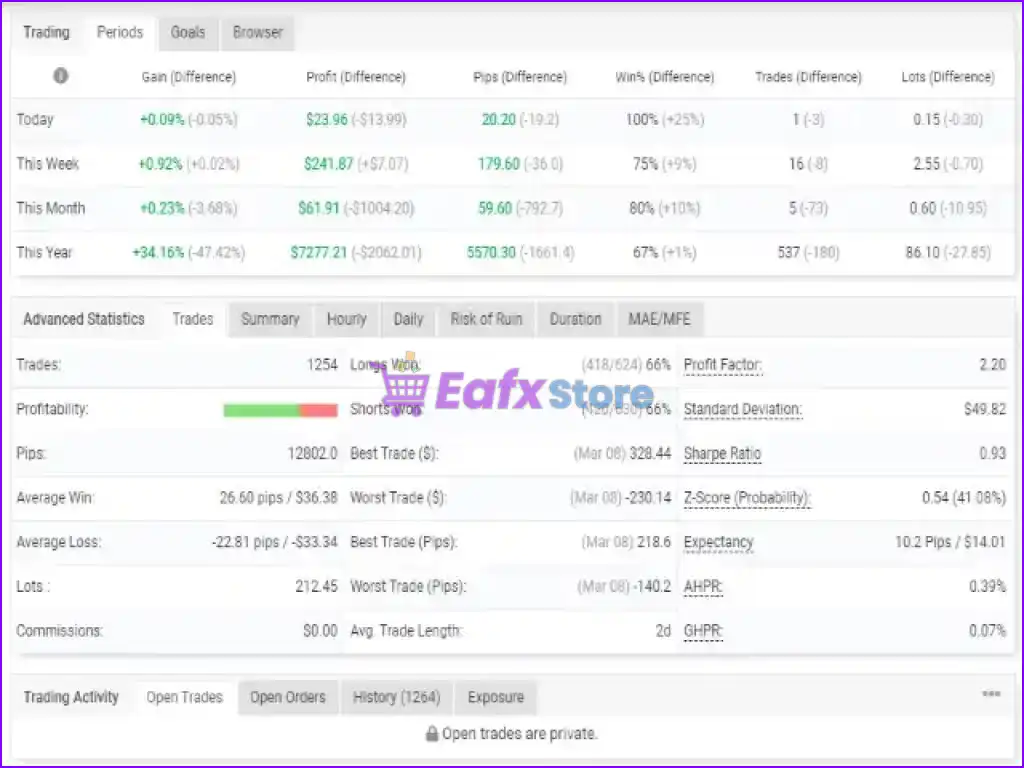Click the three-dots menu in Trading Activity
Viewport: 1024px width, 768px height.
991,694
